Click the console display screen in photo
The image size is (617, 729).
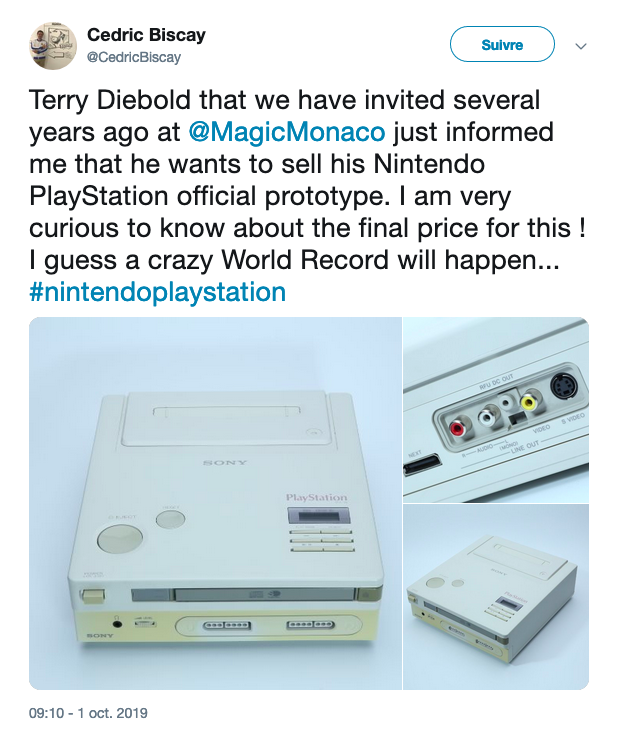[x=318, y=516]
